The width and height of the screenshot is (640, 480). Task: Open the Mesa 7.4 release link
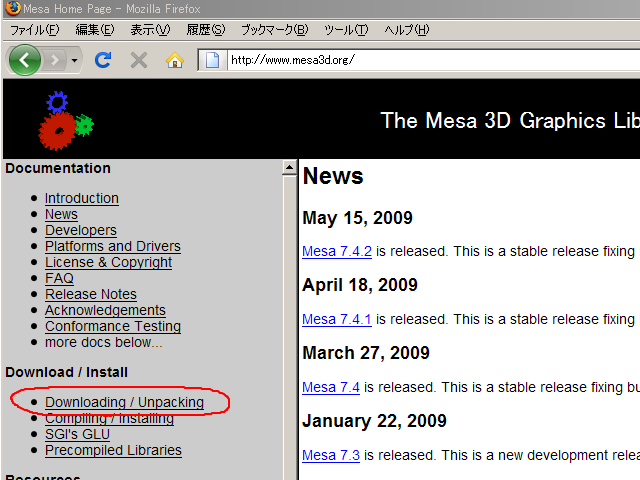[331, 387]
